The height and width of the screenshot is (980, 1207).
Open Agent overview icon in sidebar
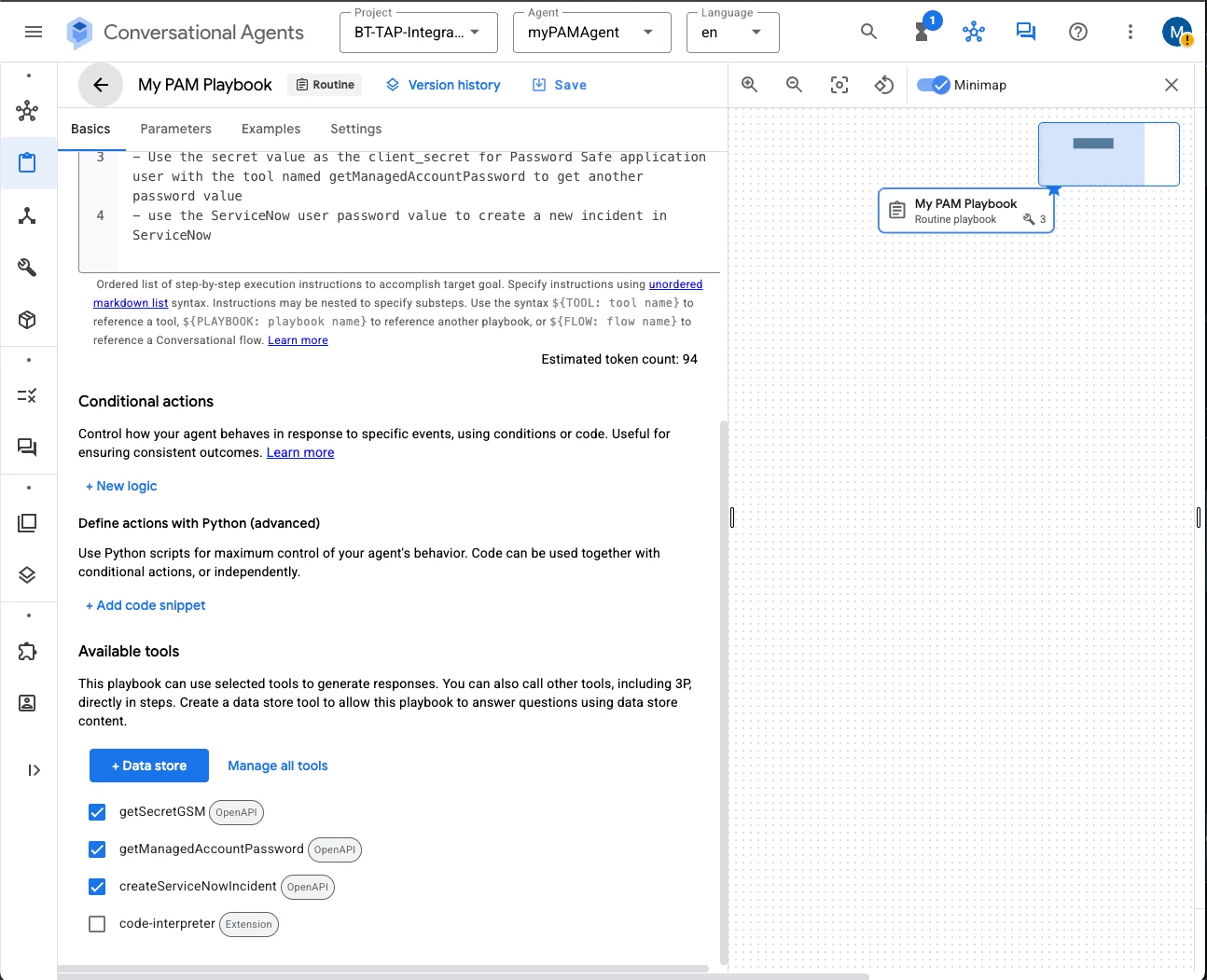coord(27,112)
